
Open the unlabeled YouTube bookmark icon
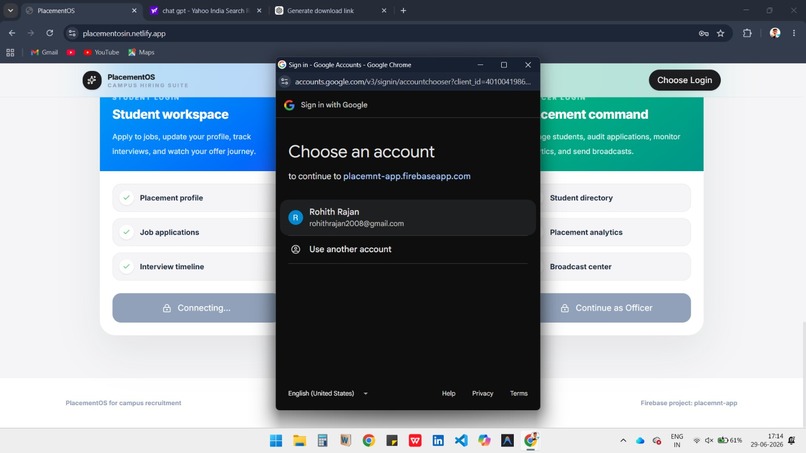pyautogui.click(x=71, y=52)
